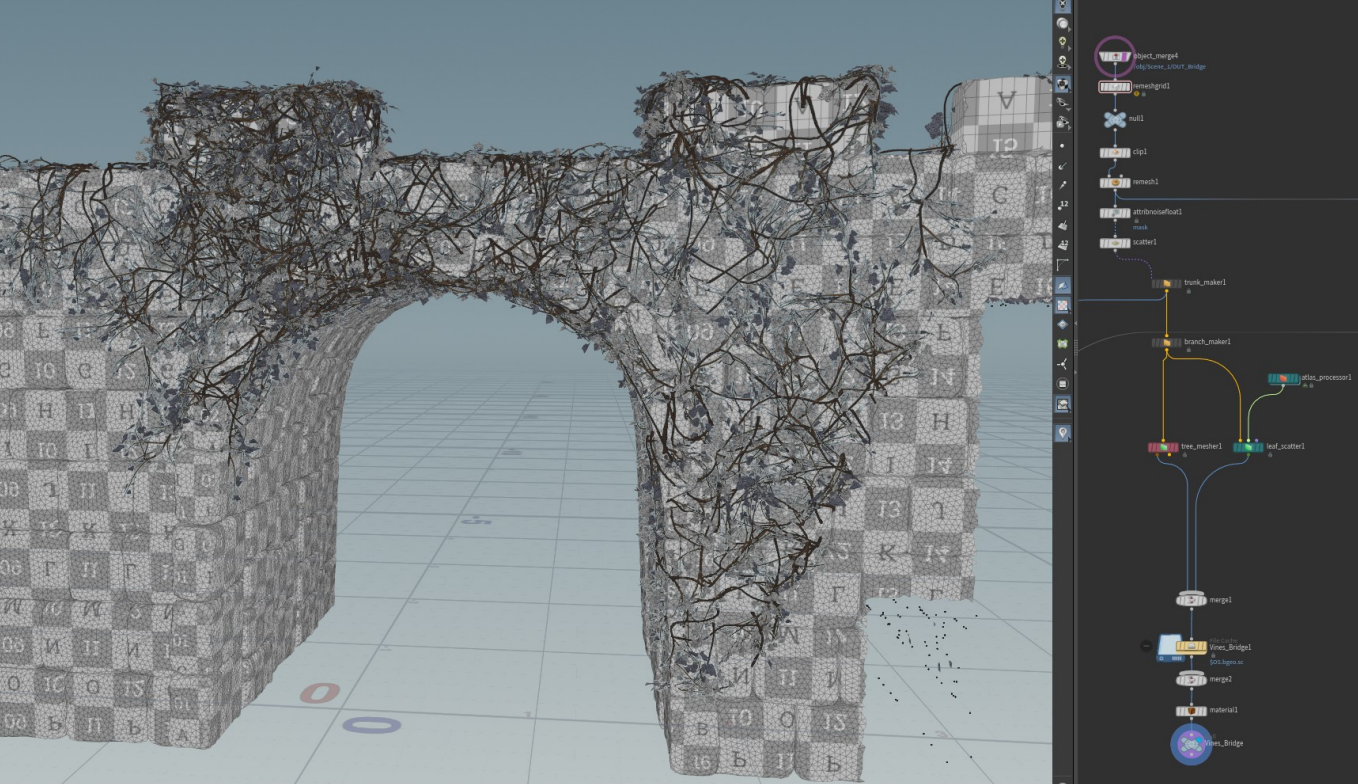Image resolution: width=1358 pixels, height=784 pixels.
Task: Click the merge1 node
Action: [x=1191, y=600]
